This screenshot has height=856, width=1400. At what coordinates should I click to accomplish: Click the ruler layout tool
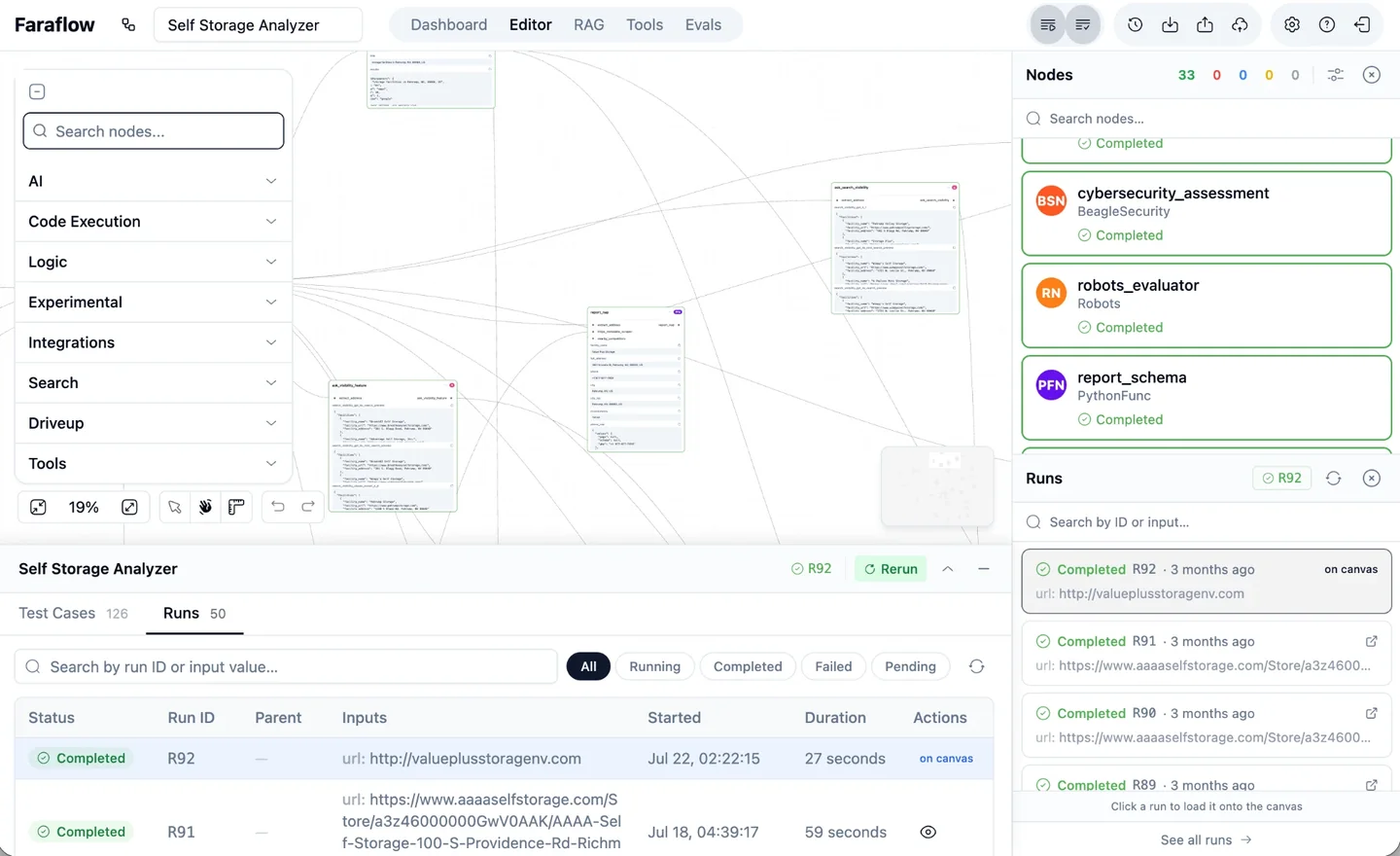coord(236,507)
